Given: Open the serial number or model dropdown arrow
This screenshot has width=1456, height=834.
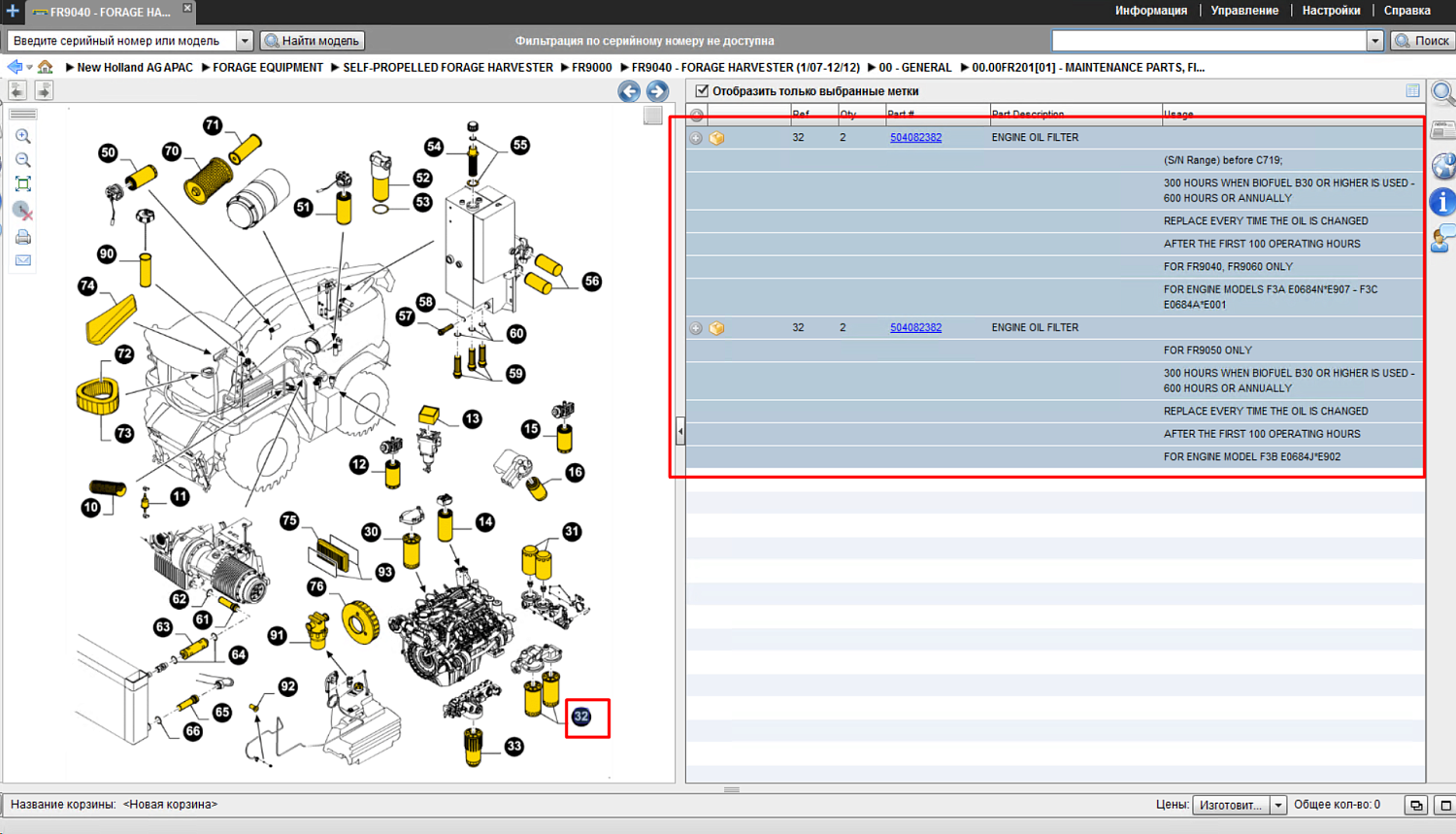Looking at the screenshot, I should click(245, 41).
